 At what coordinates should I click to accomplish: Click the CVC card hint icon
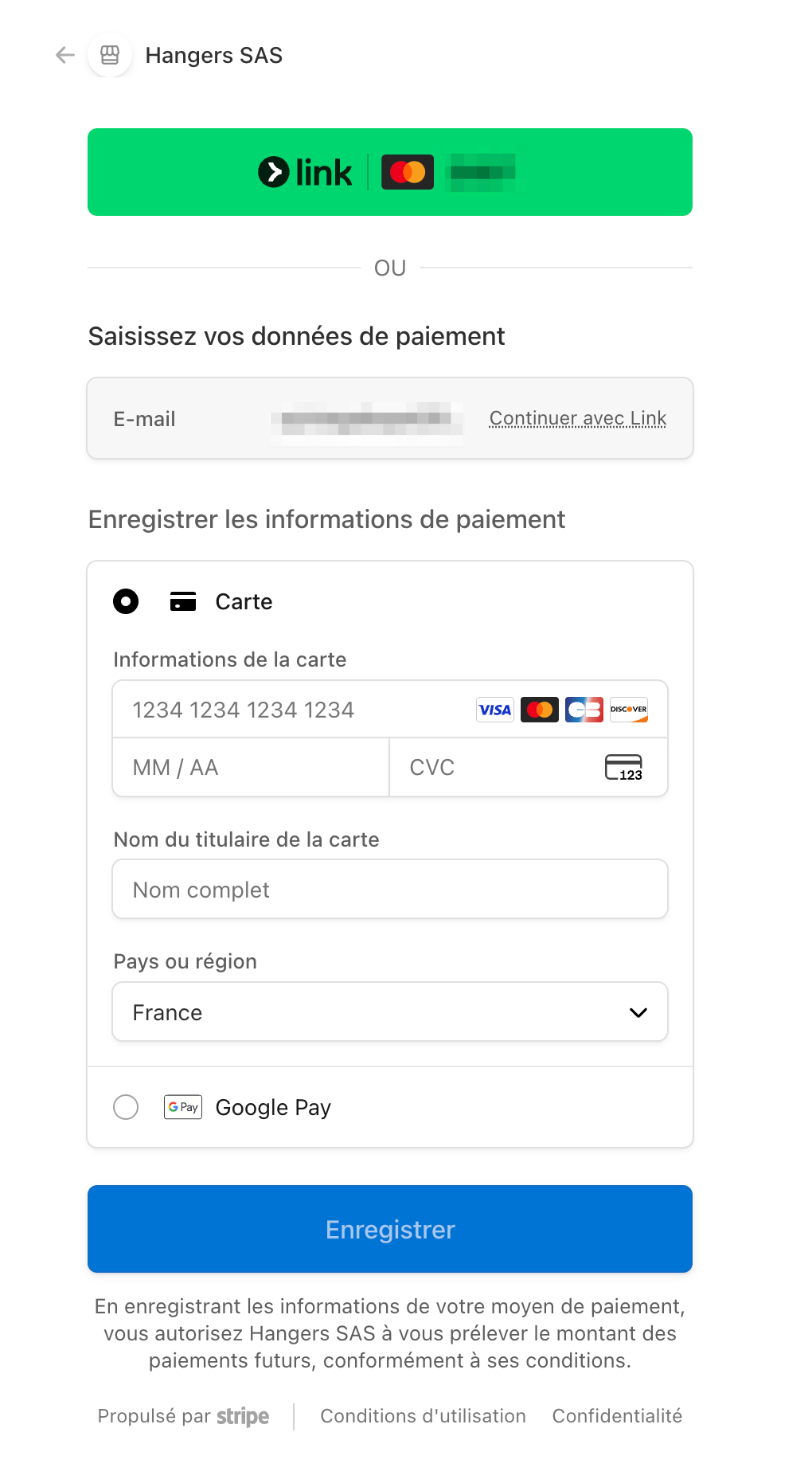623,768
